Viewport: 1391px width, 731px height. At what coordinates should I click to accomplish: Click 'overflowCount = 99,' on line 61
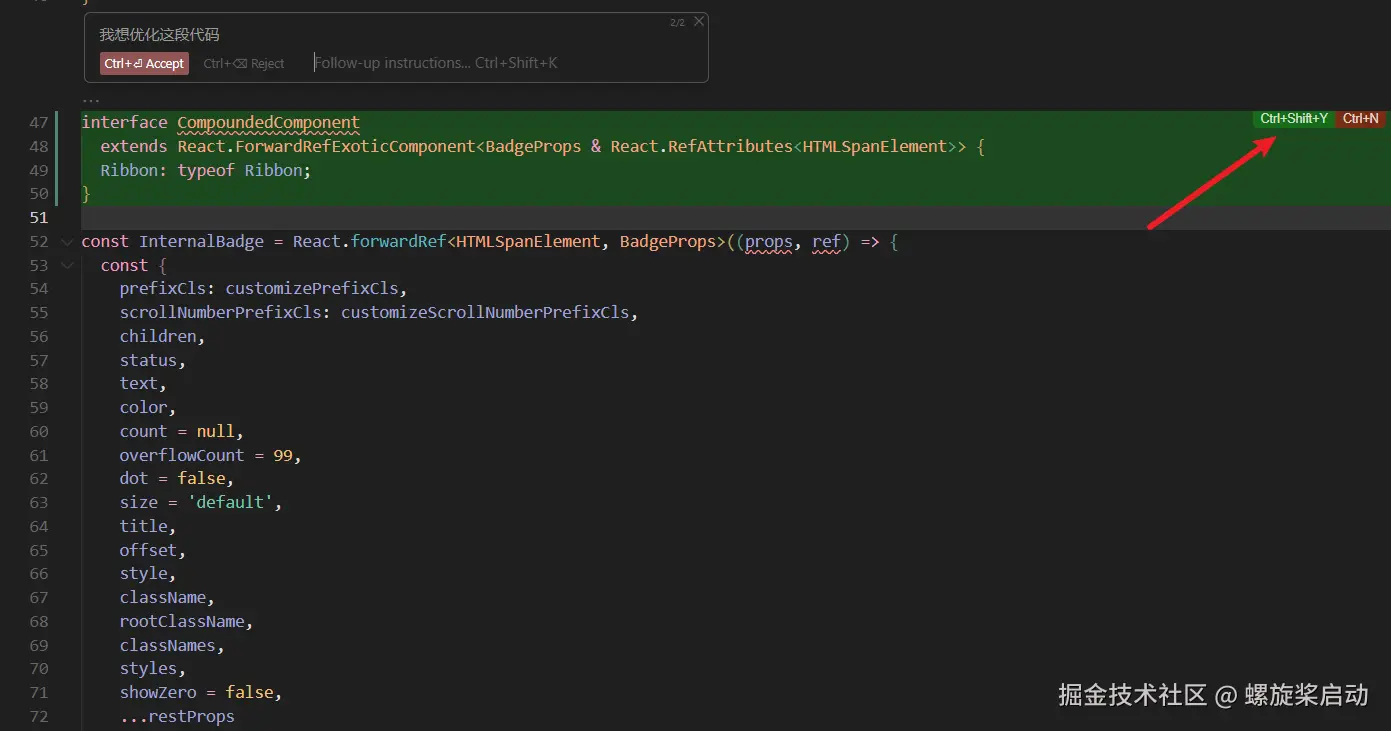click(x=211, y=456)
